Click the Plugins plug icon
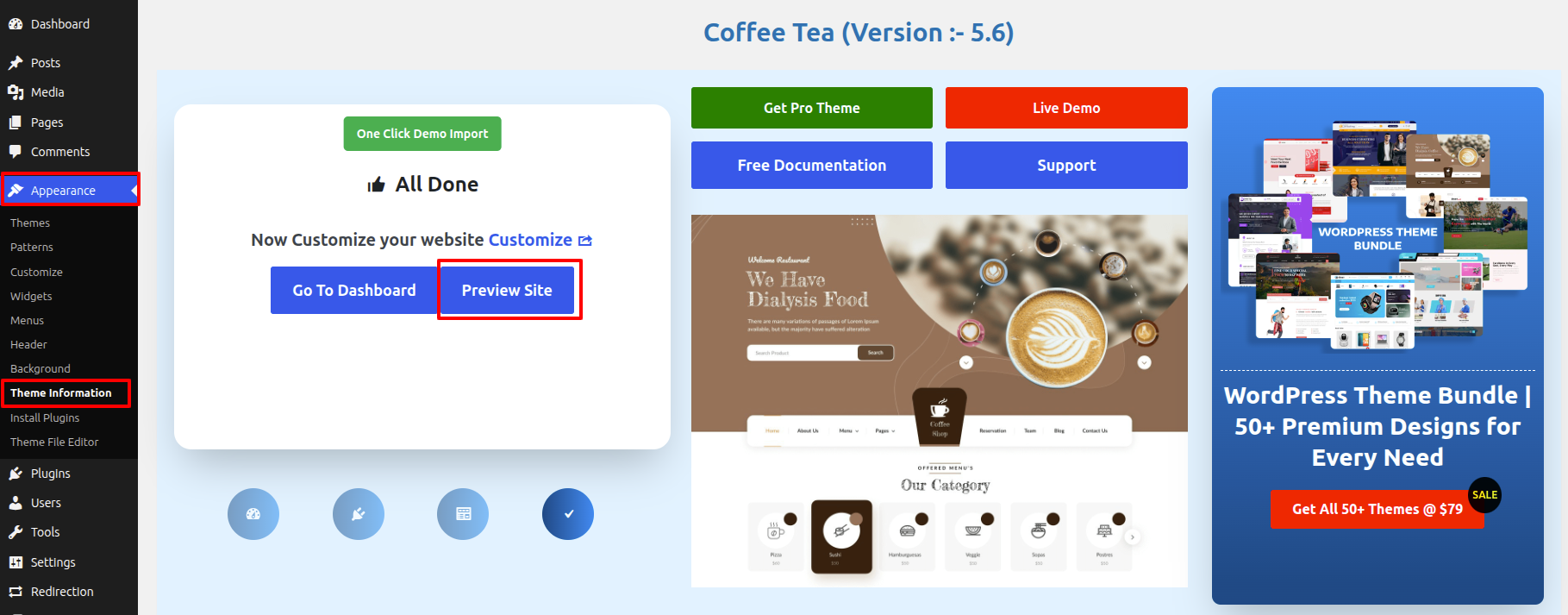The image size is (1568, 615). (x=16, y=474)
